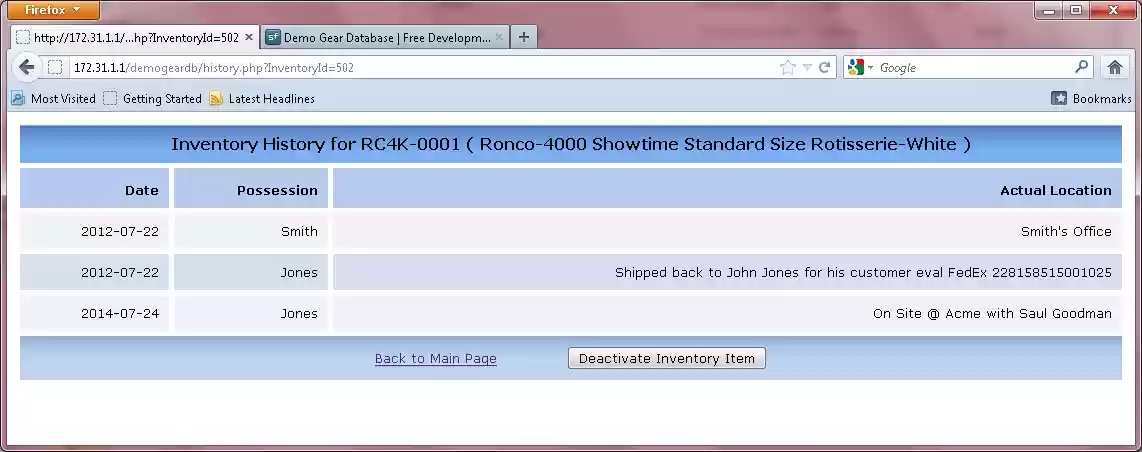The height and width of the screenshot is (452, 1142).
Task: Select the Possession column header
Action: (x=251, y=190)
